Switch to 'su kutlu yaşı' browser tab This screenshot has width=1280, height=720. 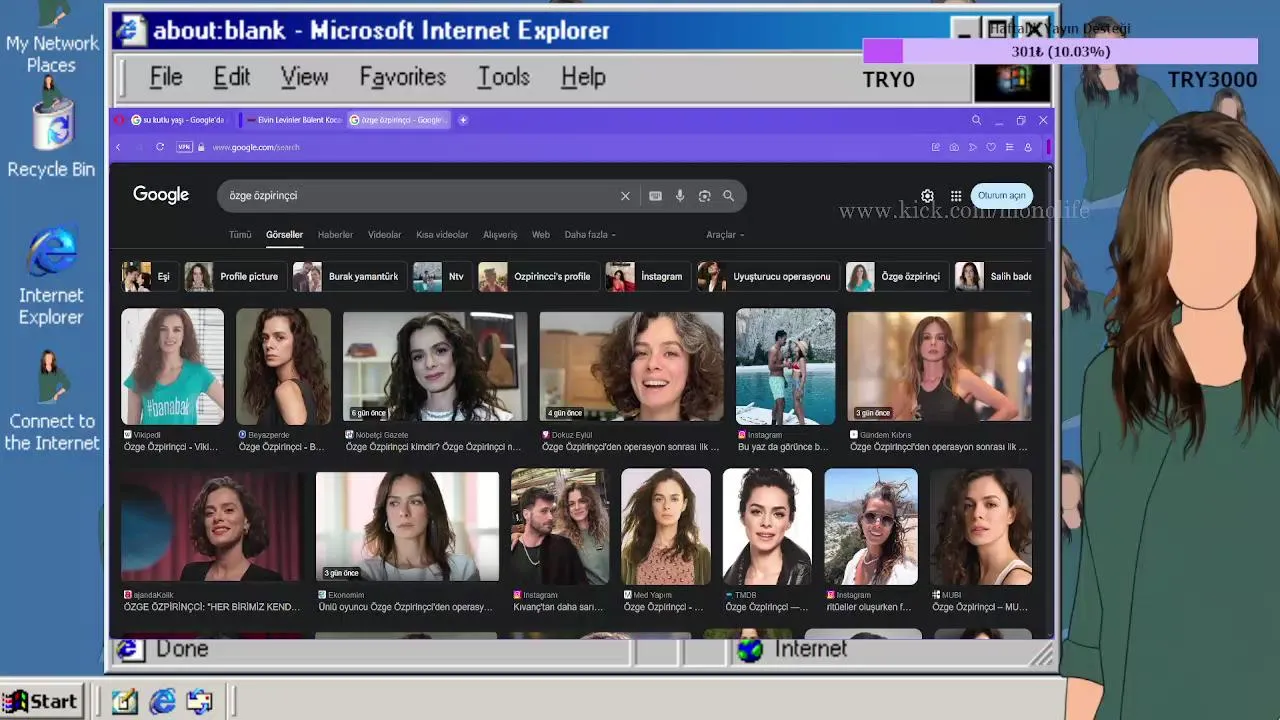click(179, 120)
